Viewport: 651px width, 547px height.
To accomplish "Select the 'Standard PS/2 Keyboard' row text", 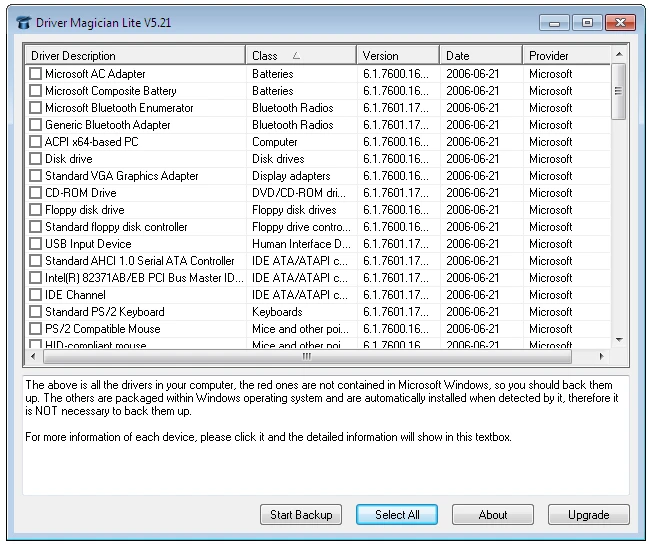I will click(x=105, y=312).
